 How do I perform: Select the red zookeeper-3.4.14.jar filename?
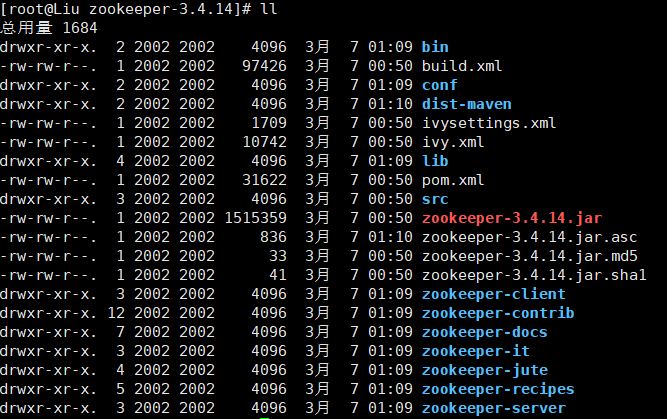[512, 218]
